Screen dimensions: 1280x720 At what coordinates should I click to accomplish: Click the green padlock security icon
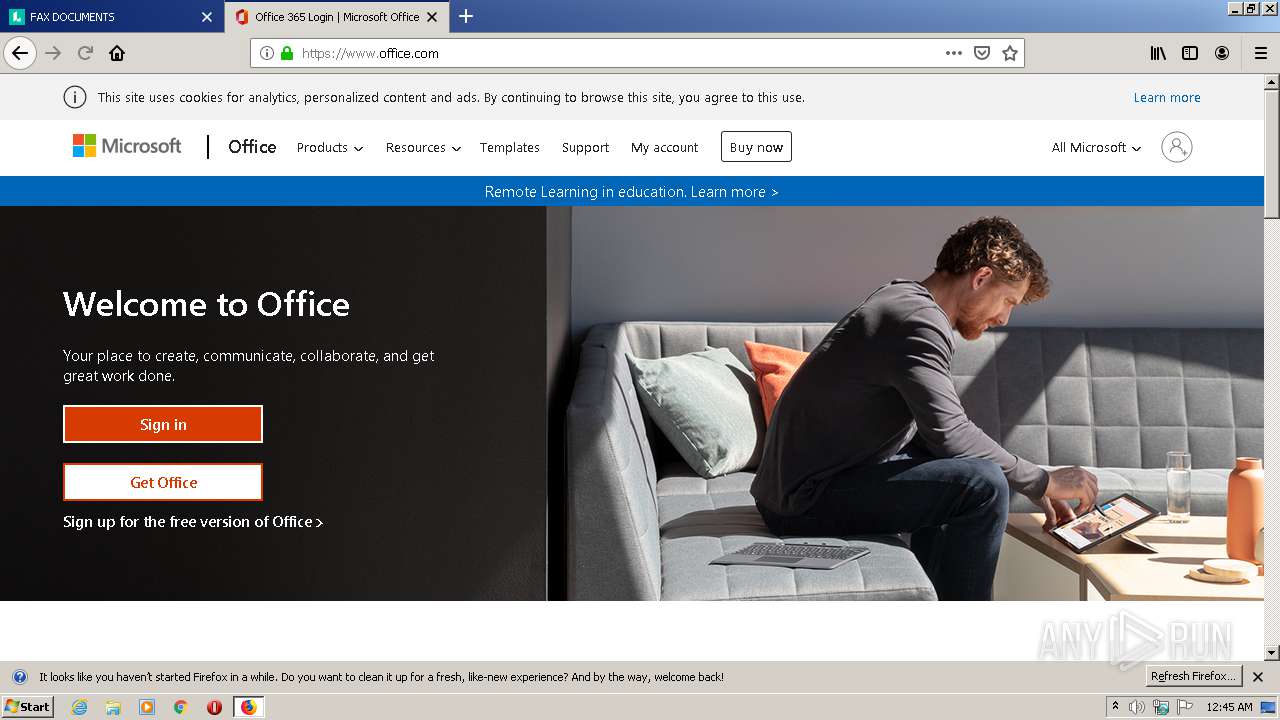[287, 53]
